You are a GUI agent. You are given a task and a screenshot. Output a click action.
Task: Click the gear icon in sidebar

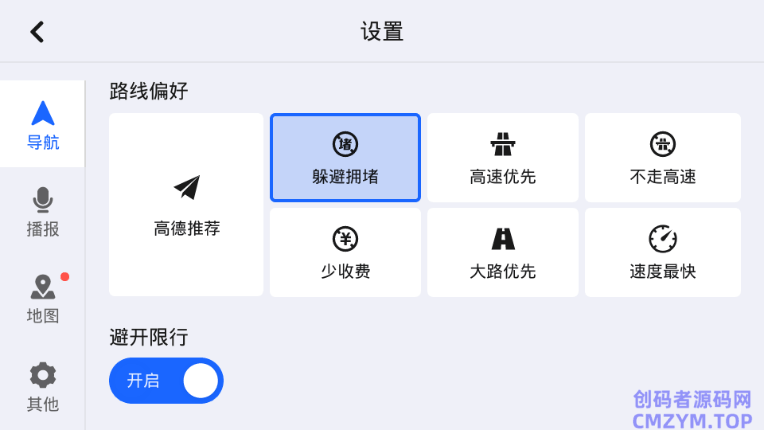[x=42, y=375]
